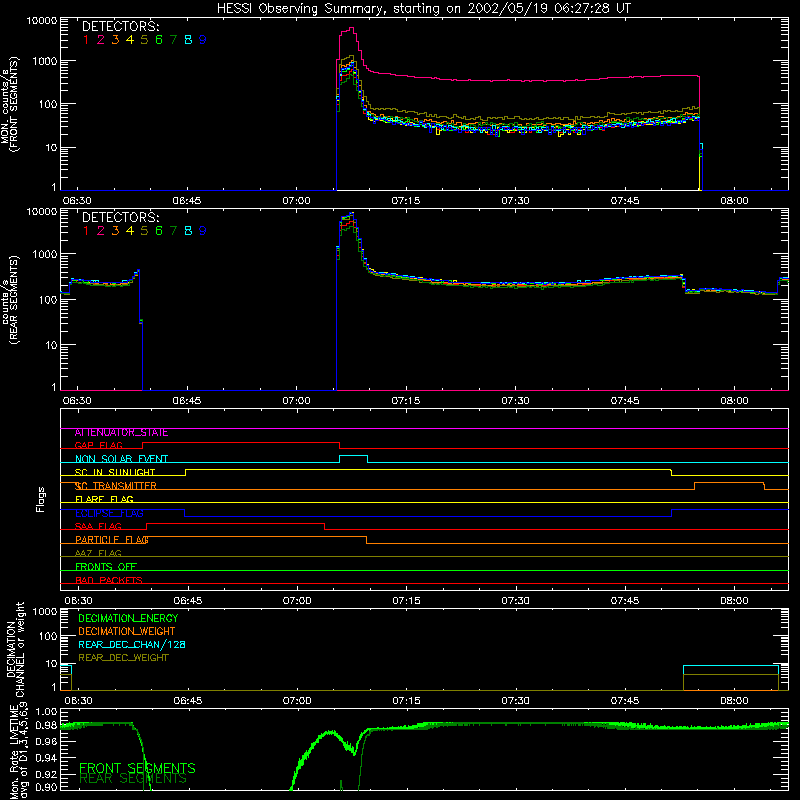800x800 pixels.
Task: Click DETECTORS: label in front segments plot
Action: tap(120, 26)
